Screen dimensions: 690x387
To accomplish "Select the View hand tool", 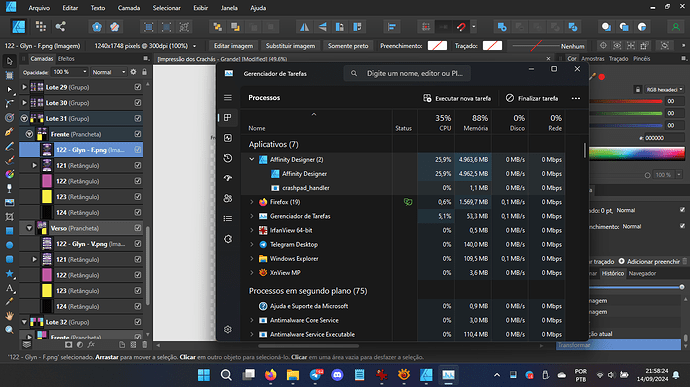I will coord(9,316).
